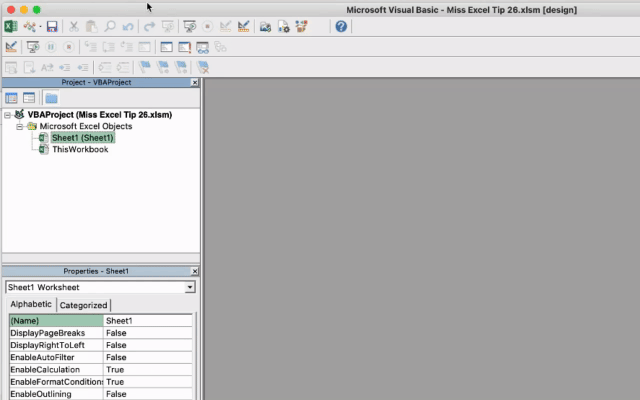Click the Insert Module icon
Image resolution: width=640 pixels, height=400 pixels.
[29, 27]
